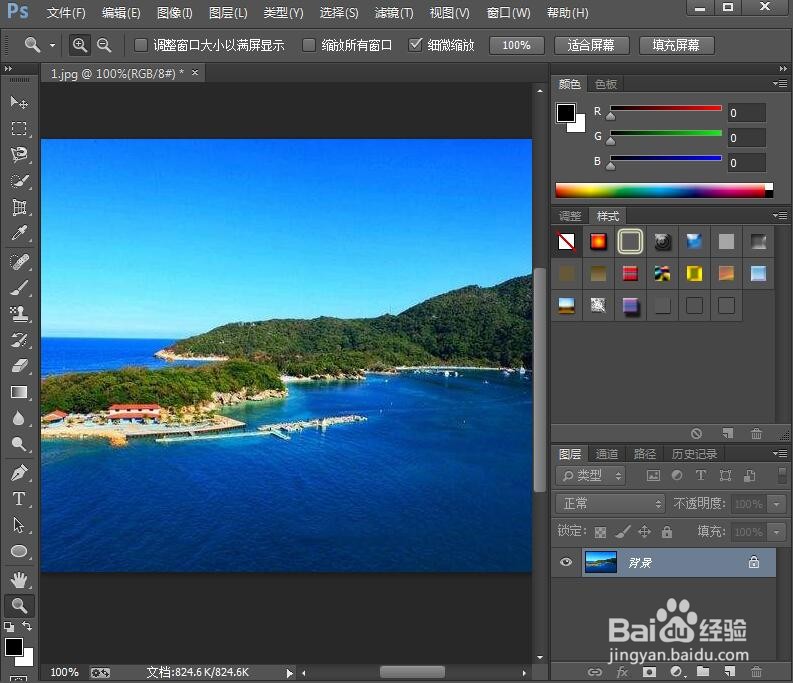
Task: Select the Crop tool
Action: pos(19,207)
